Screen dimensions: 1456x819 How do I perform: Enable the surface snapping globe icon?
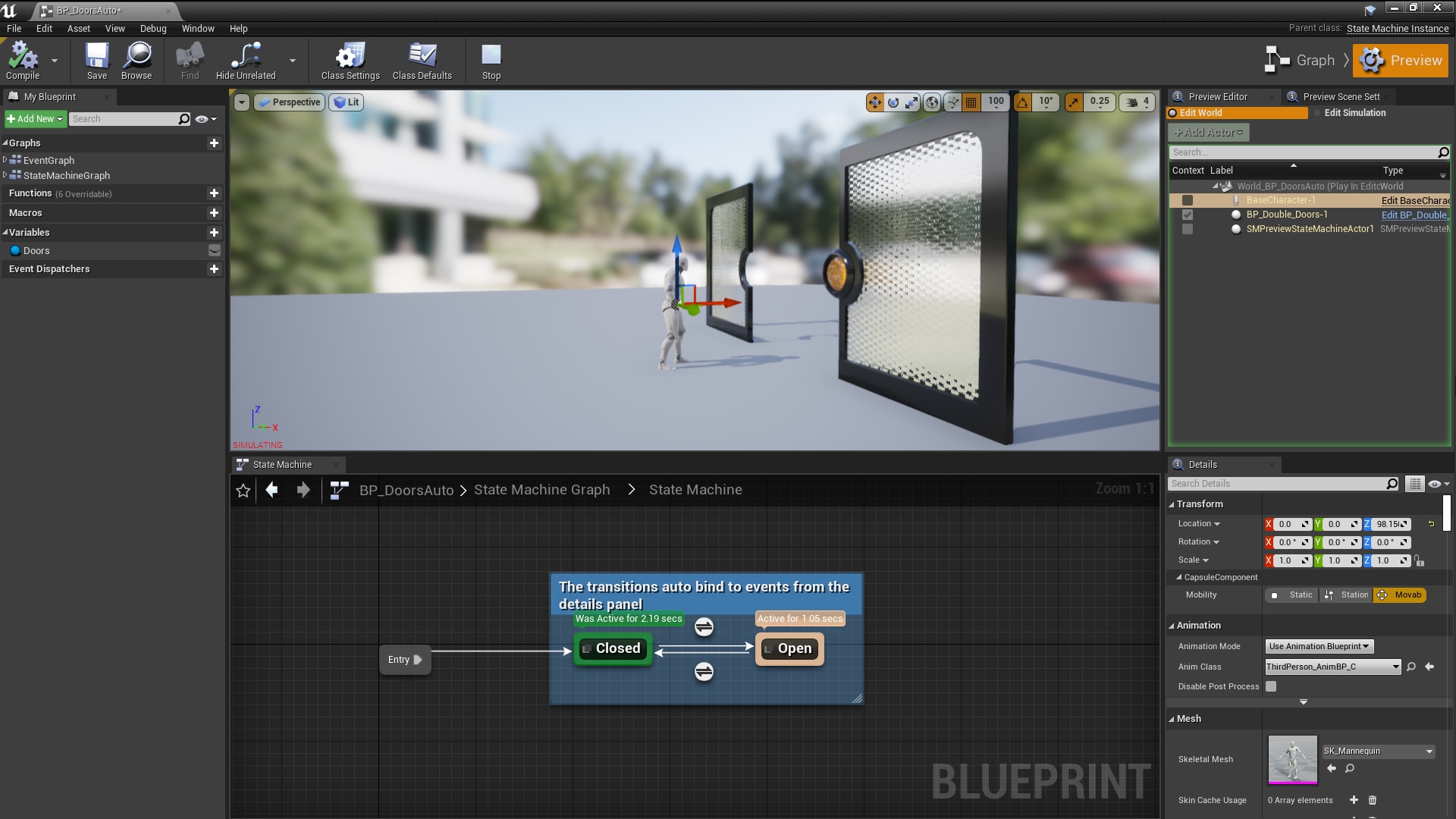point(931,102)
